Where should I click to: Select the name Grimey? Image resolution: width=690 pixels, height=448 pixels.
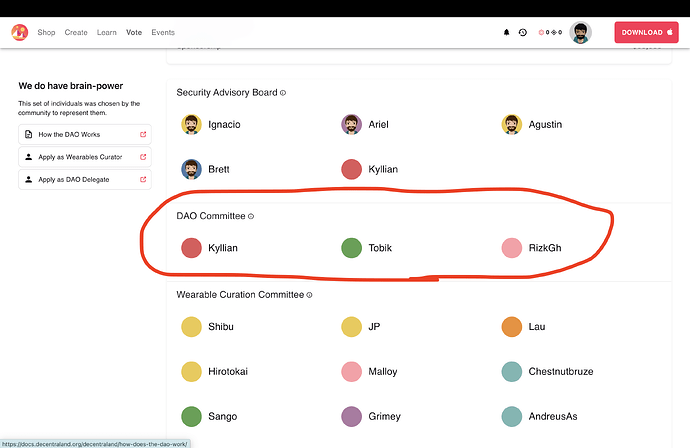click(x=385, y=416)
